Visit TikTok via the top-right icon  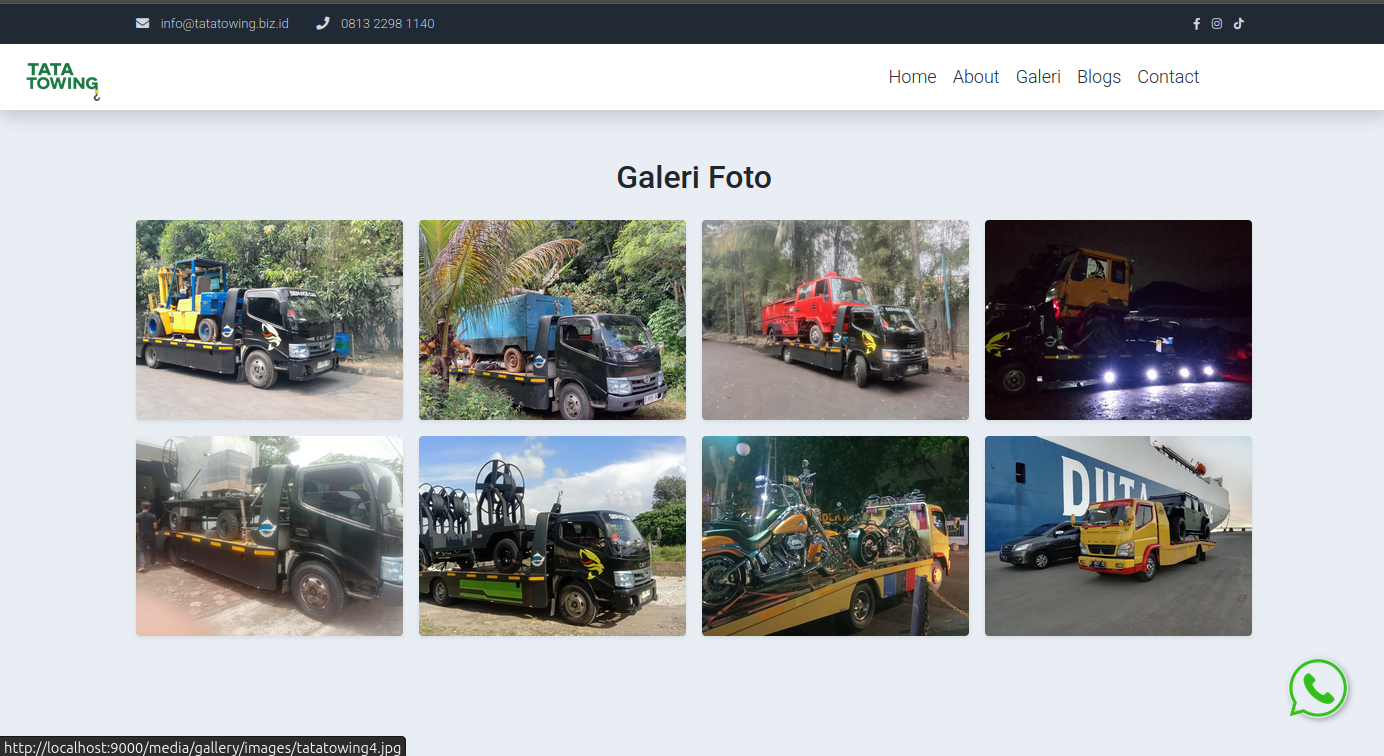tap(1238, 23)
